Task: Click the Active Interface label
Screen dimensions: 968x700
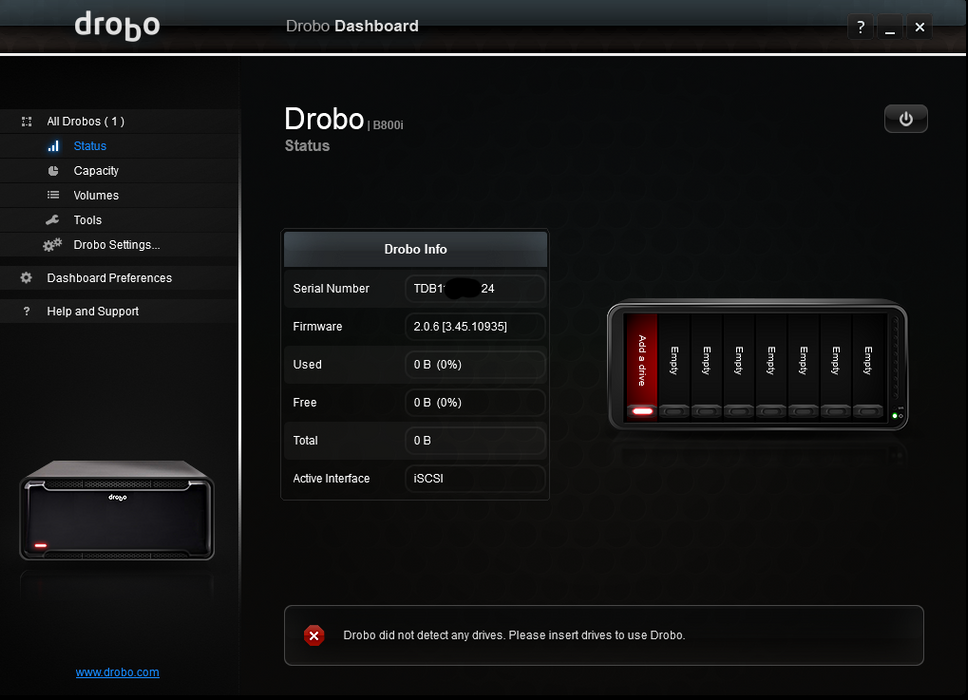Action: pos(331,478)
